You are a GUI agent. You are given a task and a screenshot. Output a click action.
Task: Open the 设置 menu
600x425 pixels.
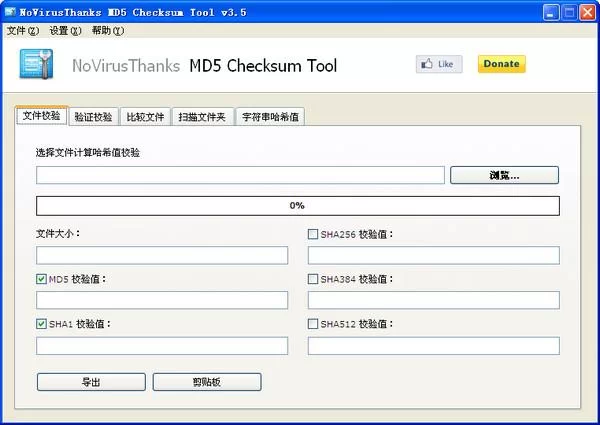(65, 31)
